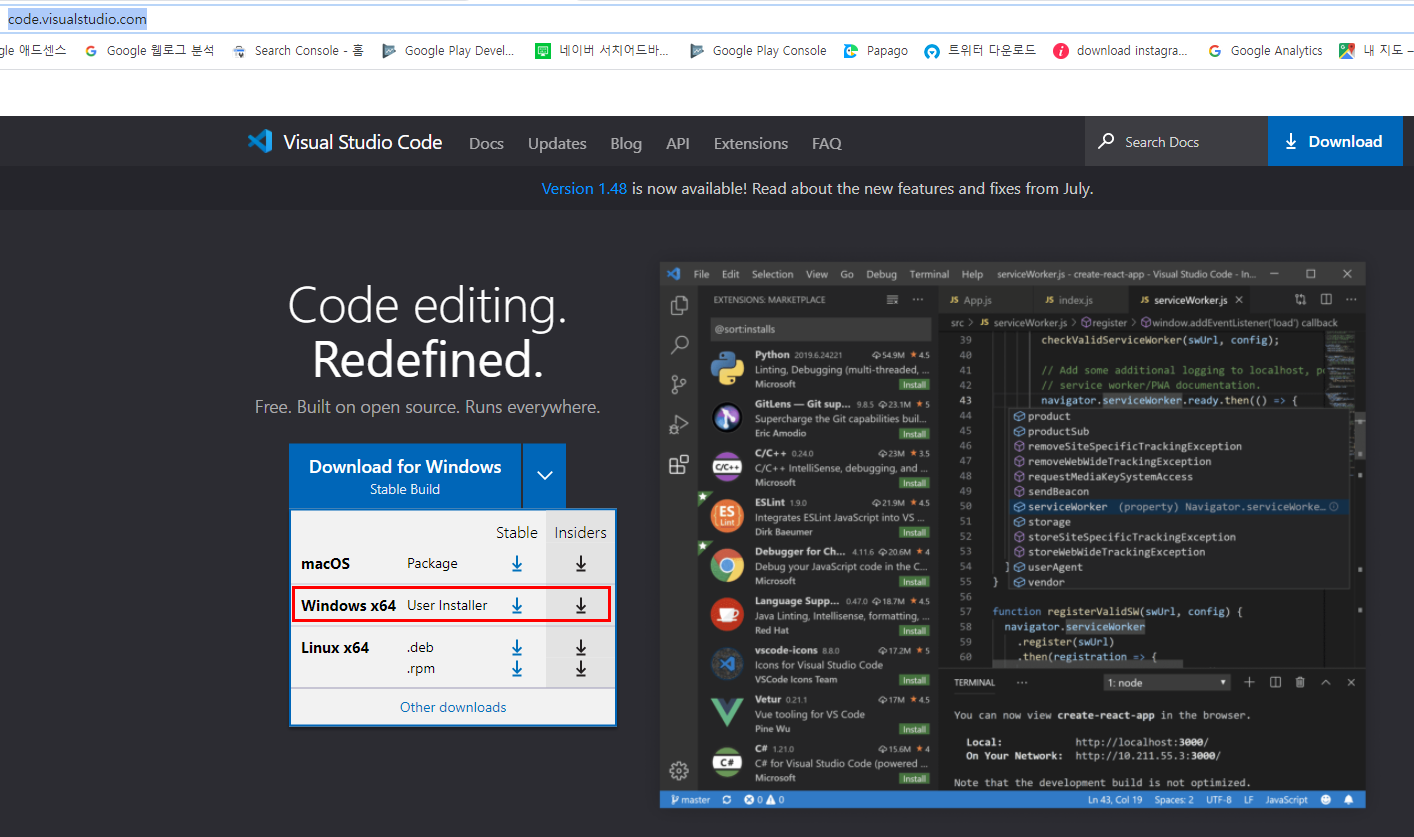Screen dimensions: 1414x837
Task: Open the Papago bookmark
Action: 876,50
